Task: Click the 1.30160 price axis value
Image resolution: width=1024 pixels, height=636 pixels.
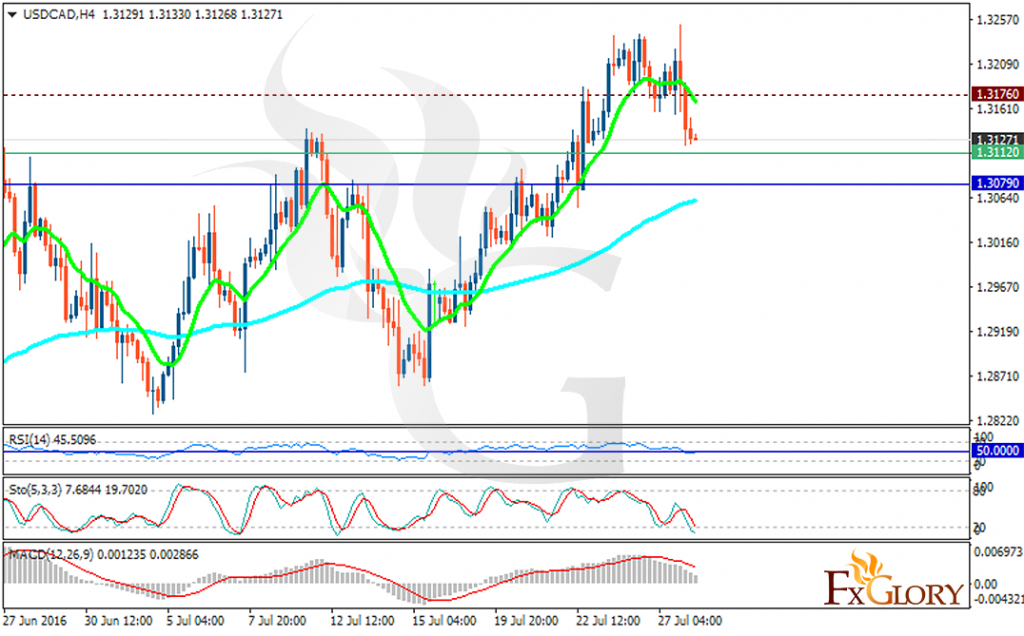Action: [997, 243]
